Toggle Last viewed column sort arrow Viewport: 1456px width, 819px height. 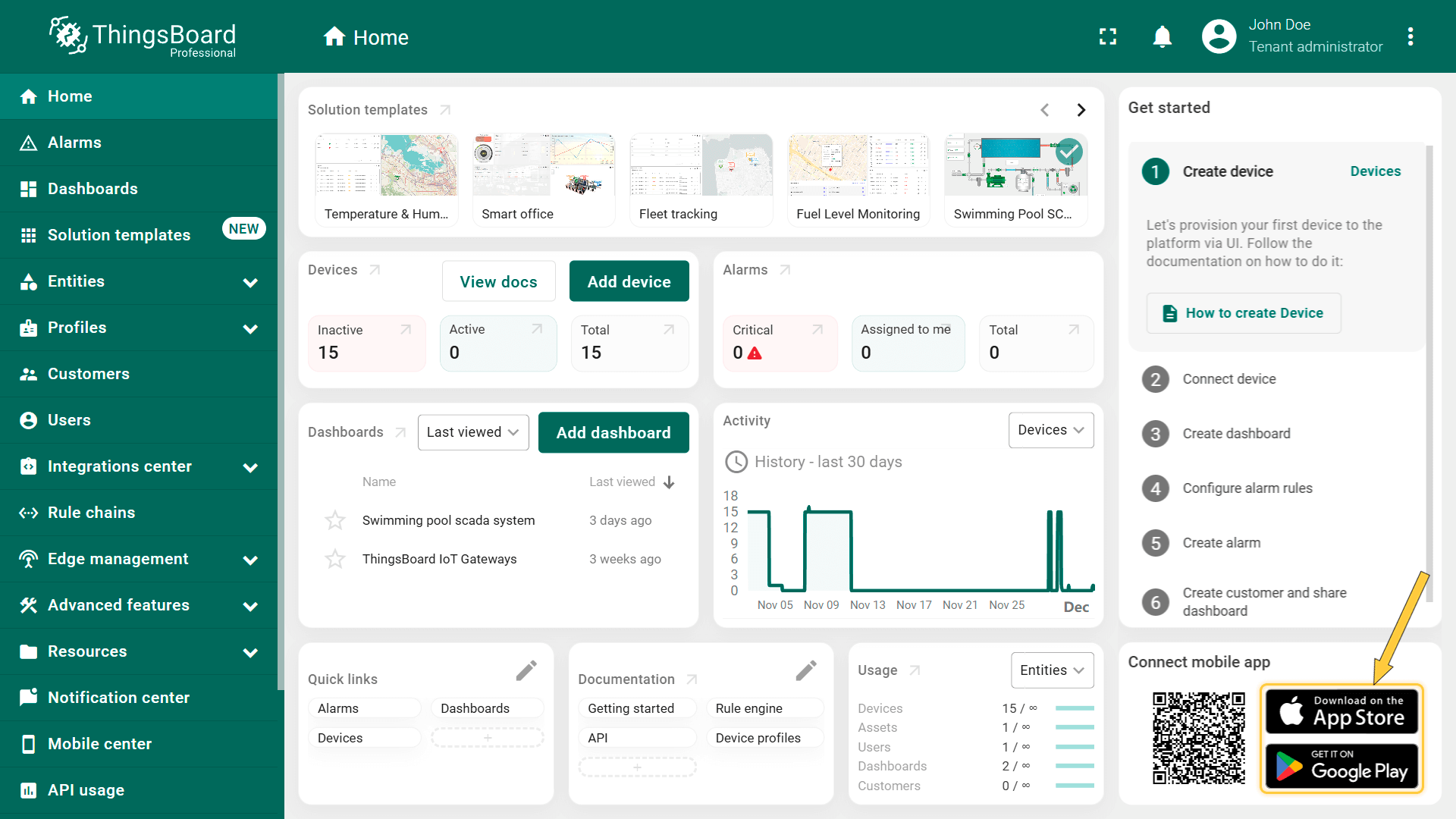669,482
